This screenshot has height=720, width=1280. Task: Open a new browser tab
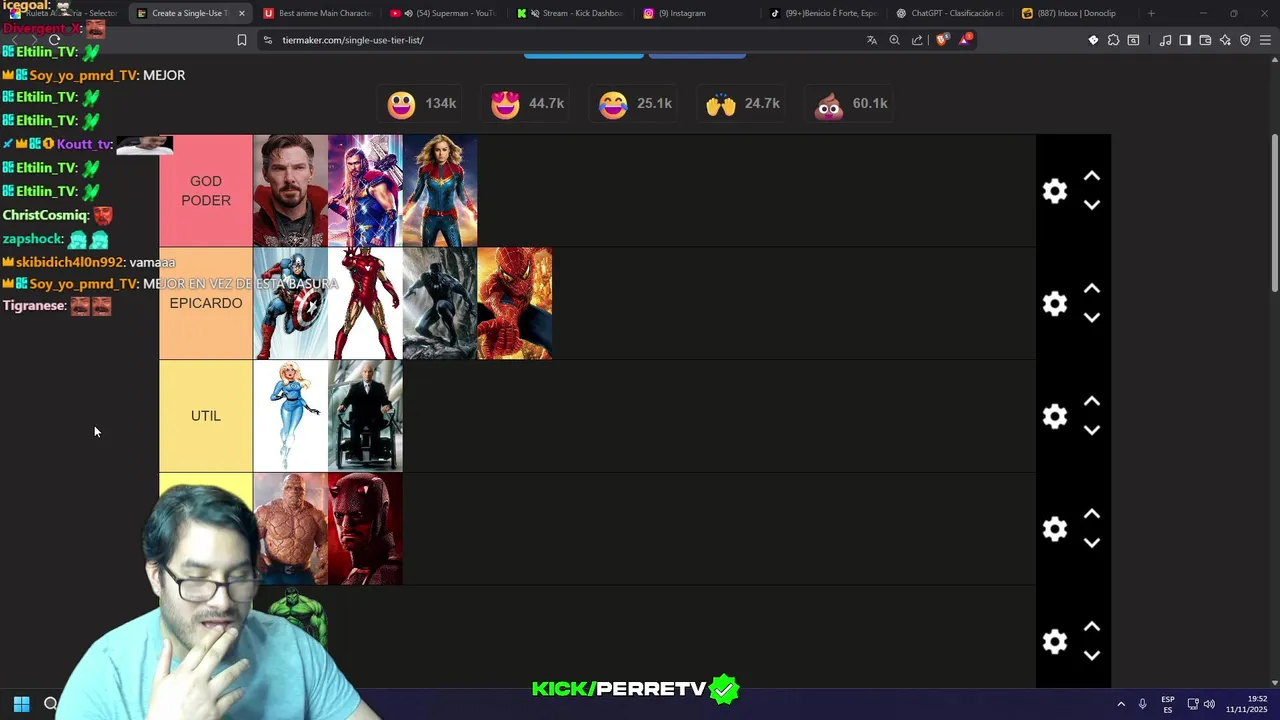click(x=1151, y=13)
